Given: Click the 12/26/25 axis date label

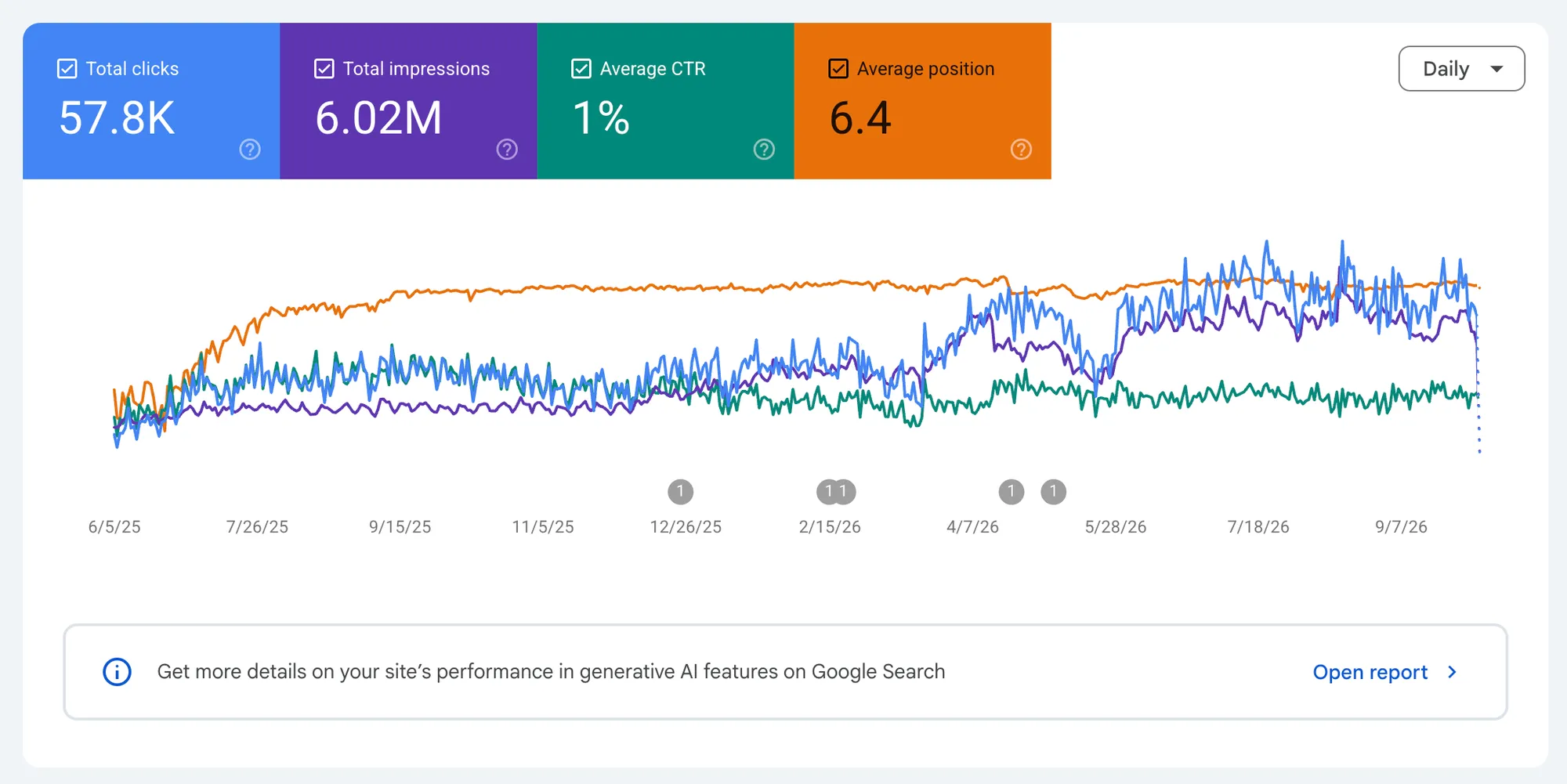Looking at the screenshot, I should tap(686, 527).
